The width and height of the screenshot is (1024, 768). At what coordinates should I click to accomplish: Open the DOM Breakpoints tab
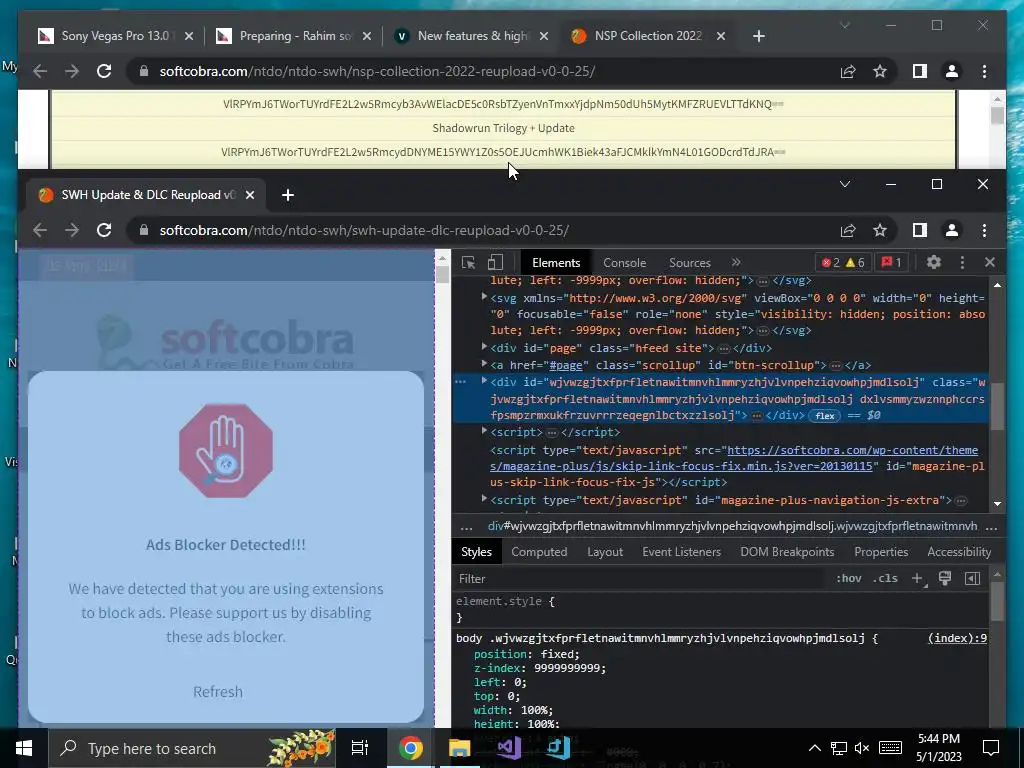pyautogui.click(x=787, y=552)
